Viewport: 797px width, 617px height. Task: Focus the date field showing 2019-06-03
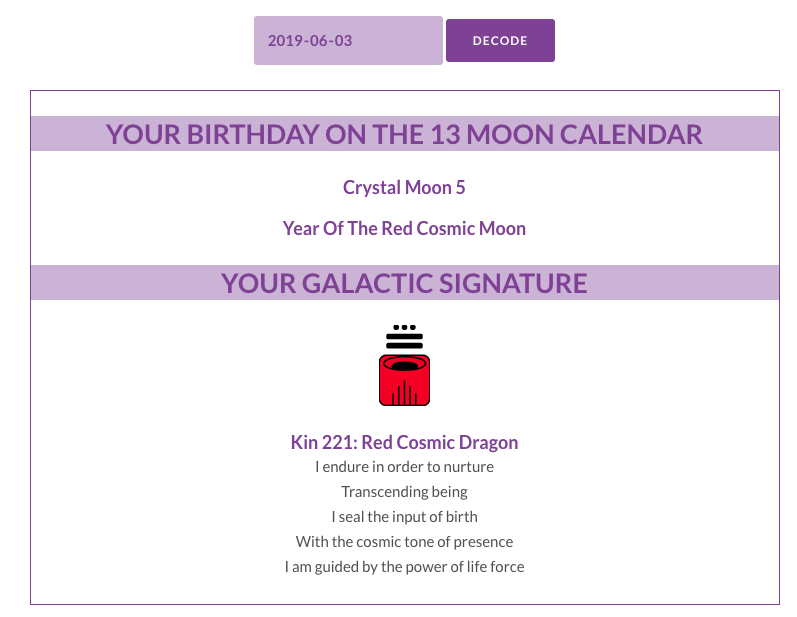point(347,41)
